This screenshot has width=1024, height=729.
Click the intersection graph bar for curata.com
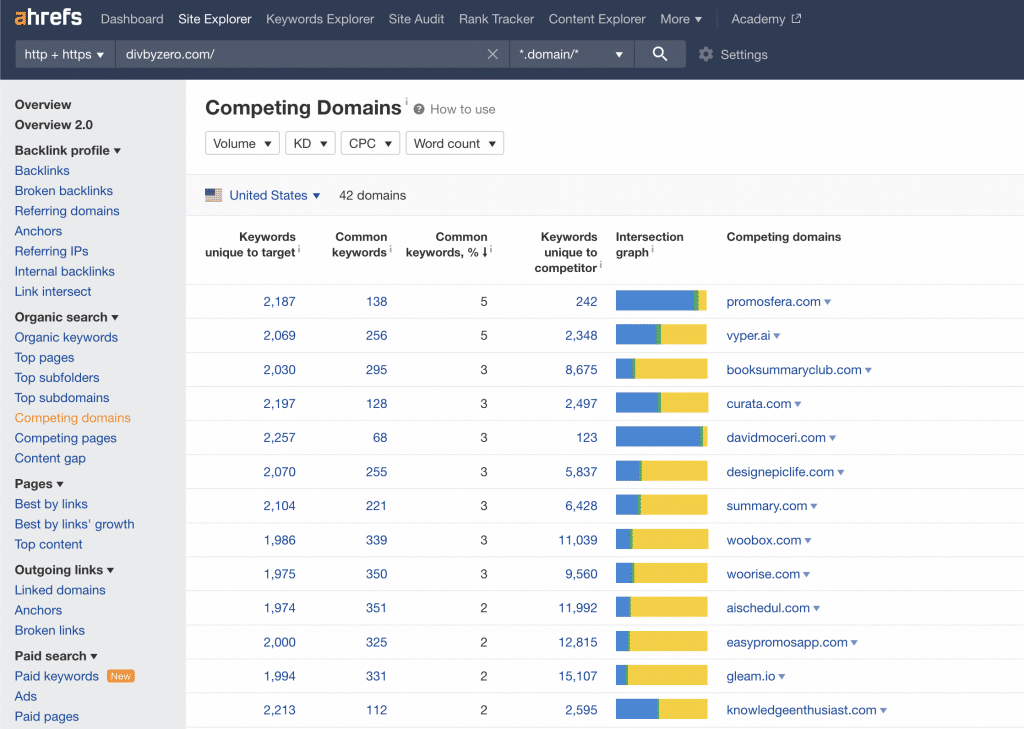coord(662,403)
